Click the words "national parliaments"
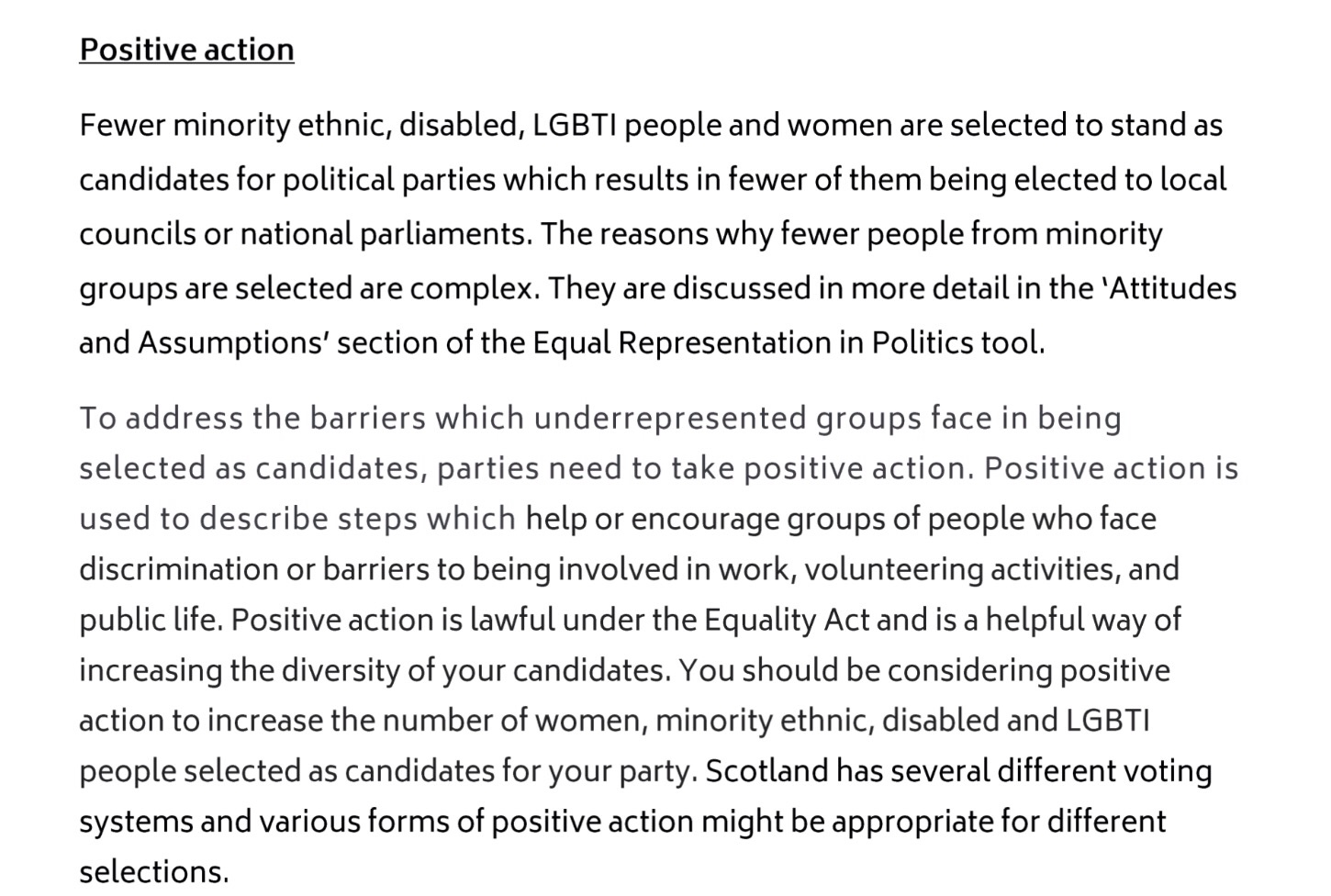 point(385,234)
